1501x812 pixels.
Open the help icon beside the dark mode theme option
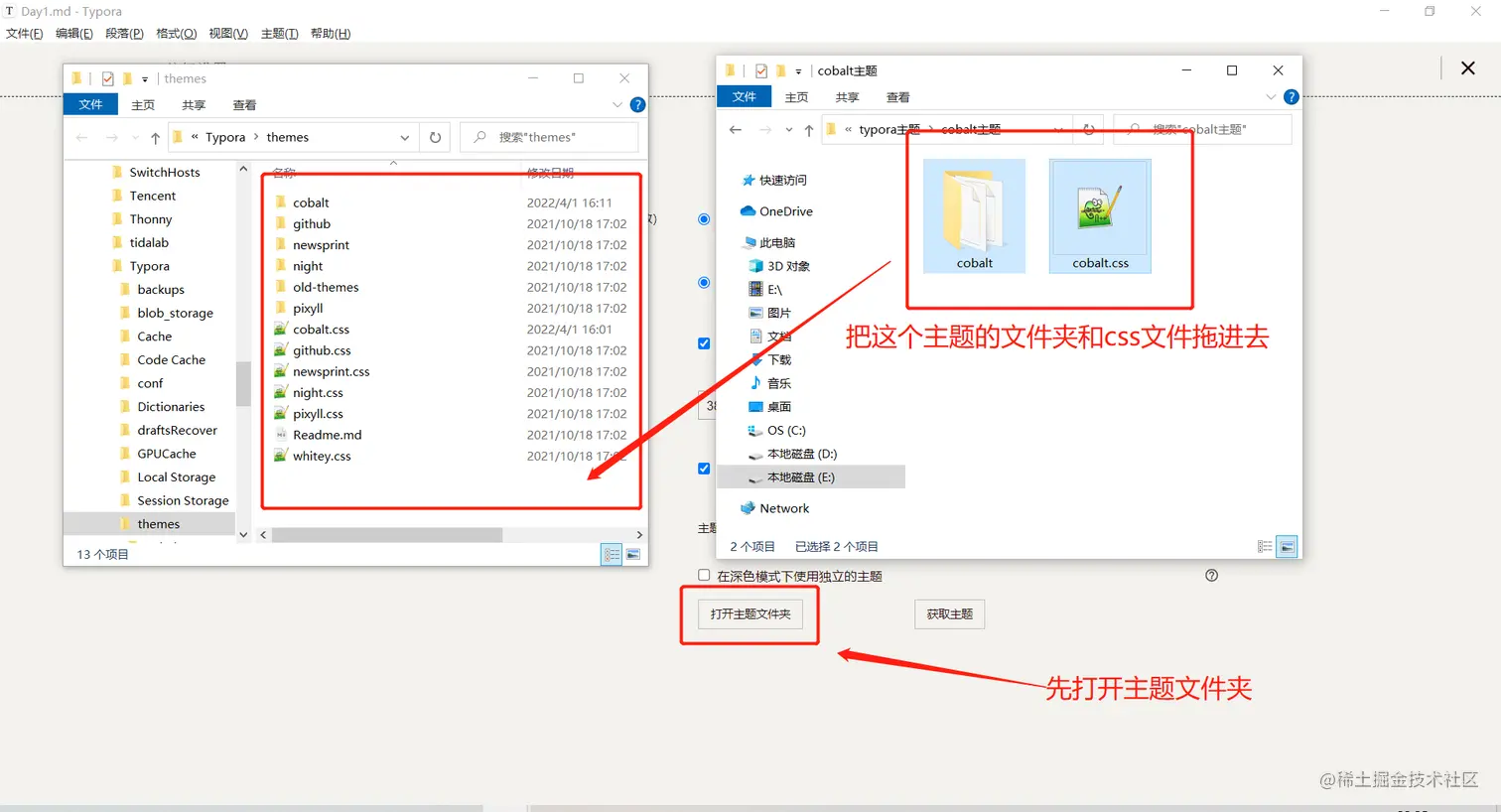1211,575
